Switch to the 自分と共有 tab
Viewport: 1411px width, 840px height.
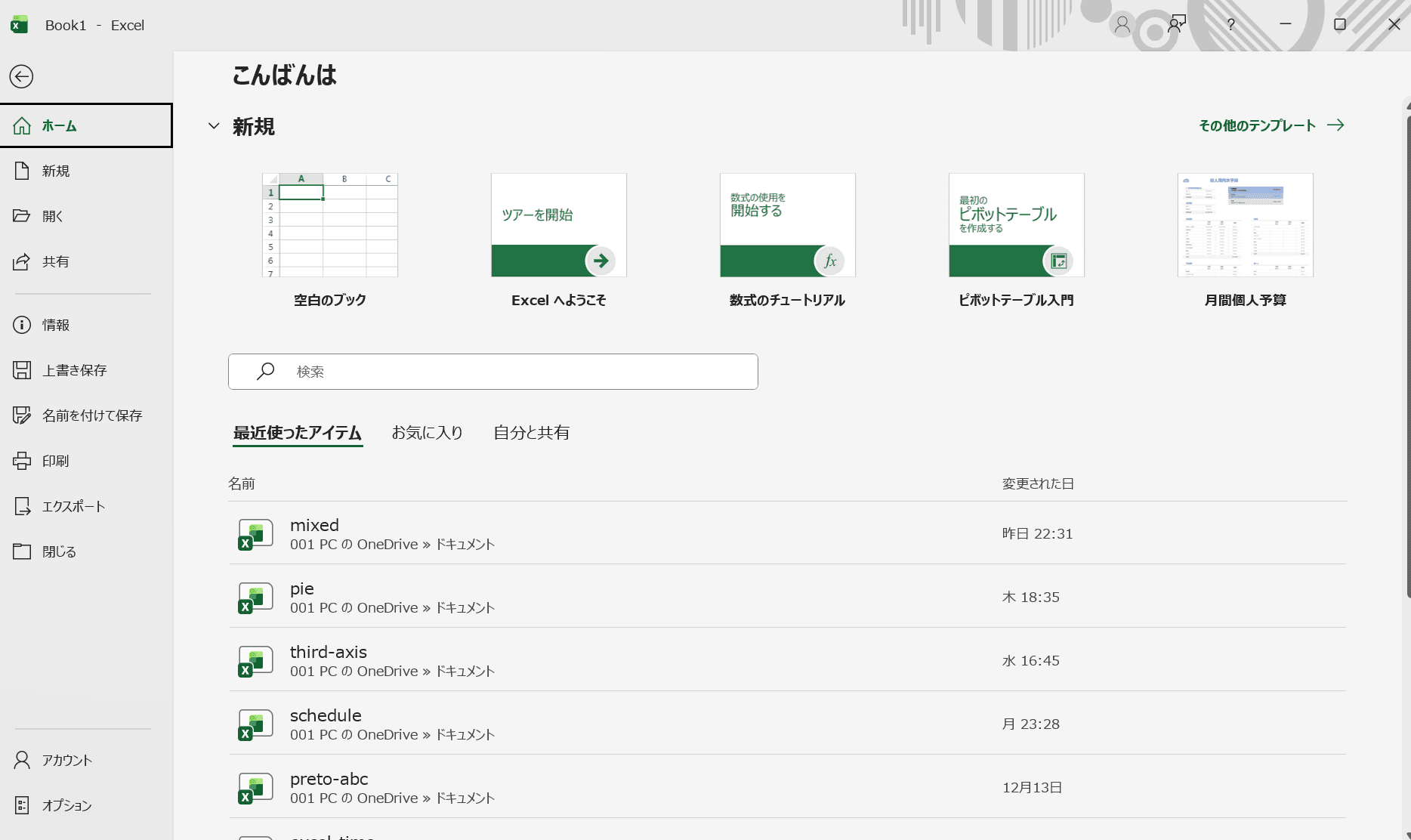click(x=531, y=433)
